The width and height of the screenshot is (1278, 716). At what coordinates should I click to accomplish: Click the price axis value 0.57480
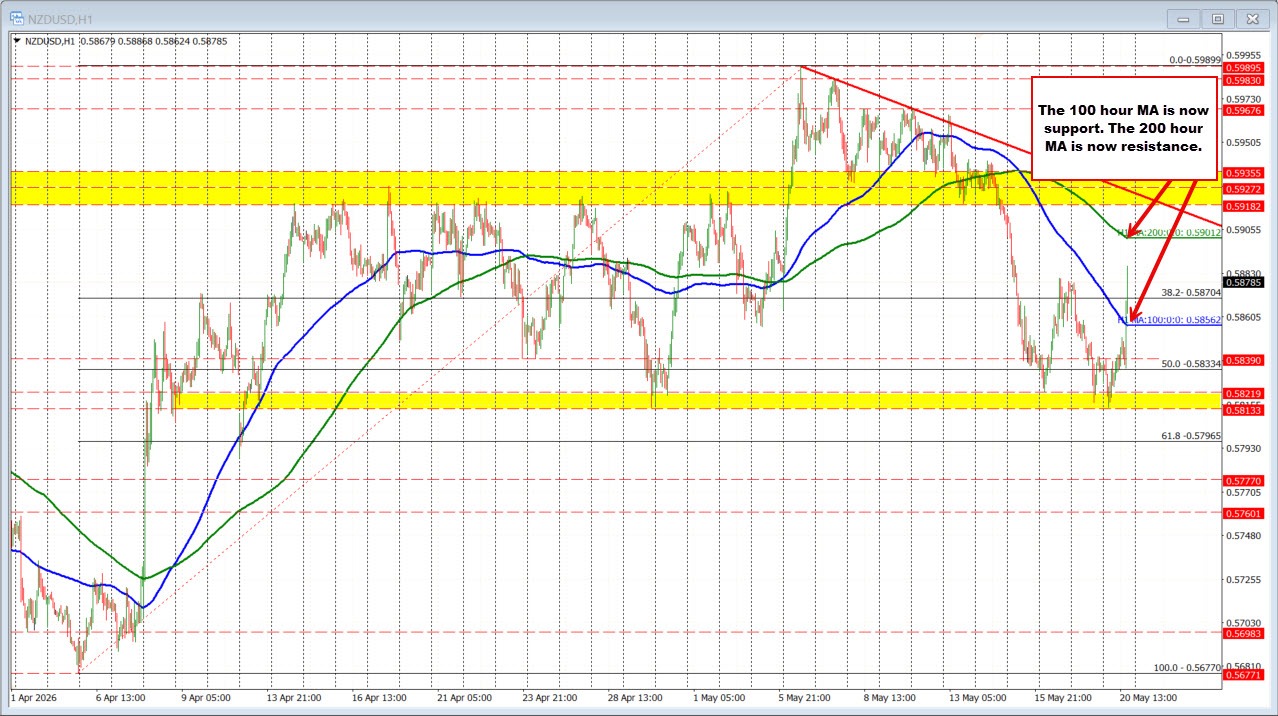click(x=1244, y=535)
